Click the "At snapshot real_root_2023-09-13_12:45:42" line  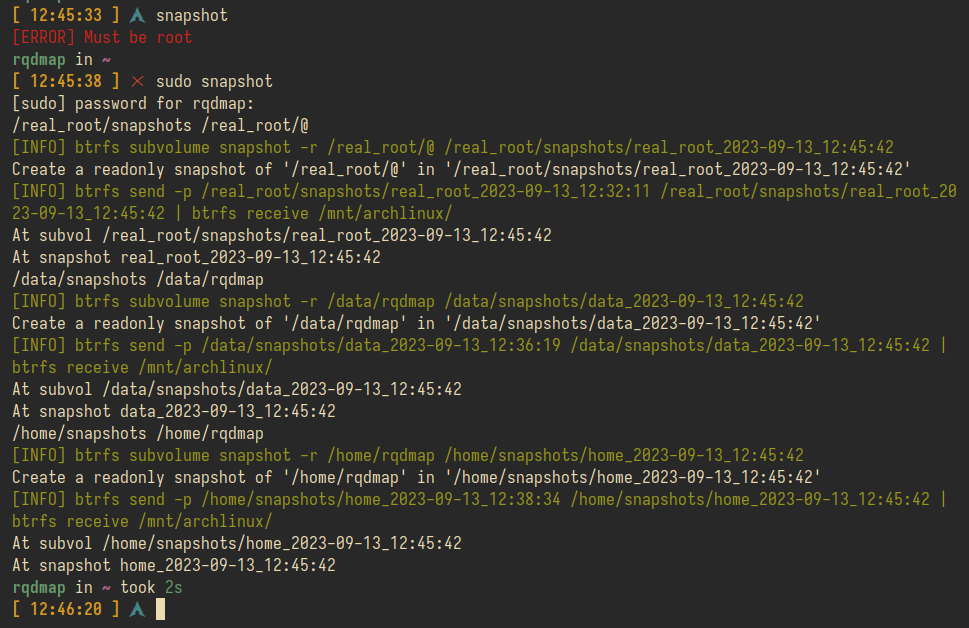click(196, 257)
